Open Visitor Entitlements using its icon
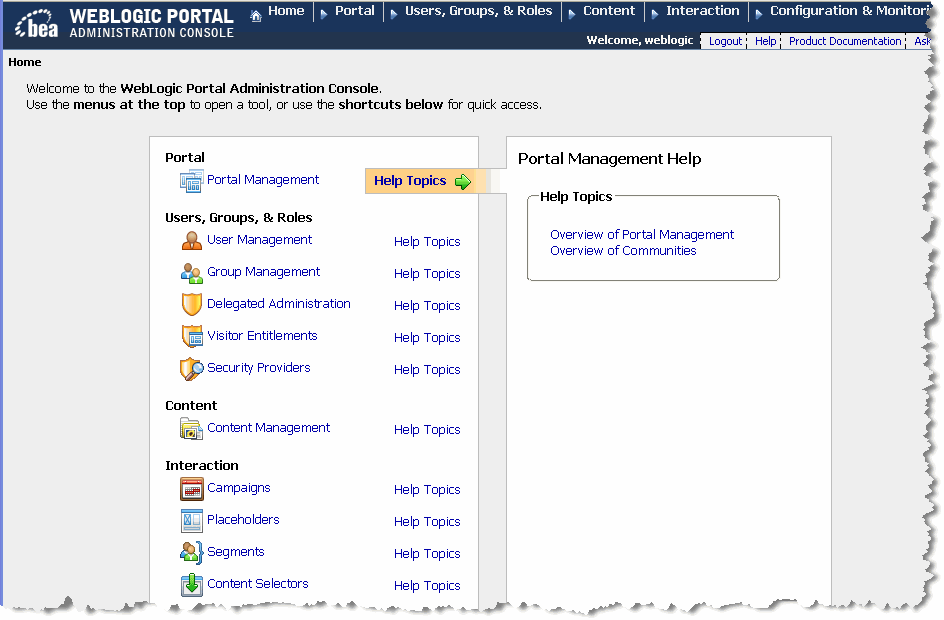Screen dimensions: 944x620 (x=191, y=337)
